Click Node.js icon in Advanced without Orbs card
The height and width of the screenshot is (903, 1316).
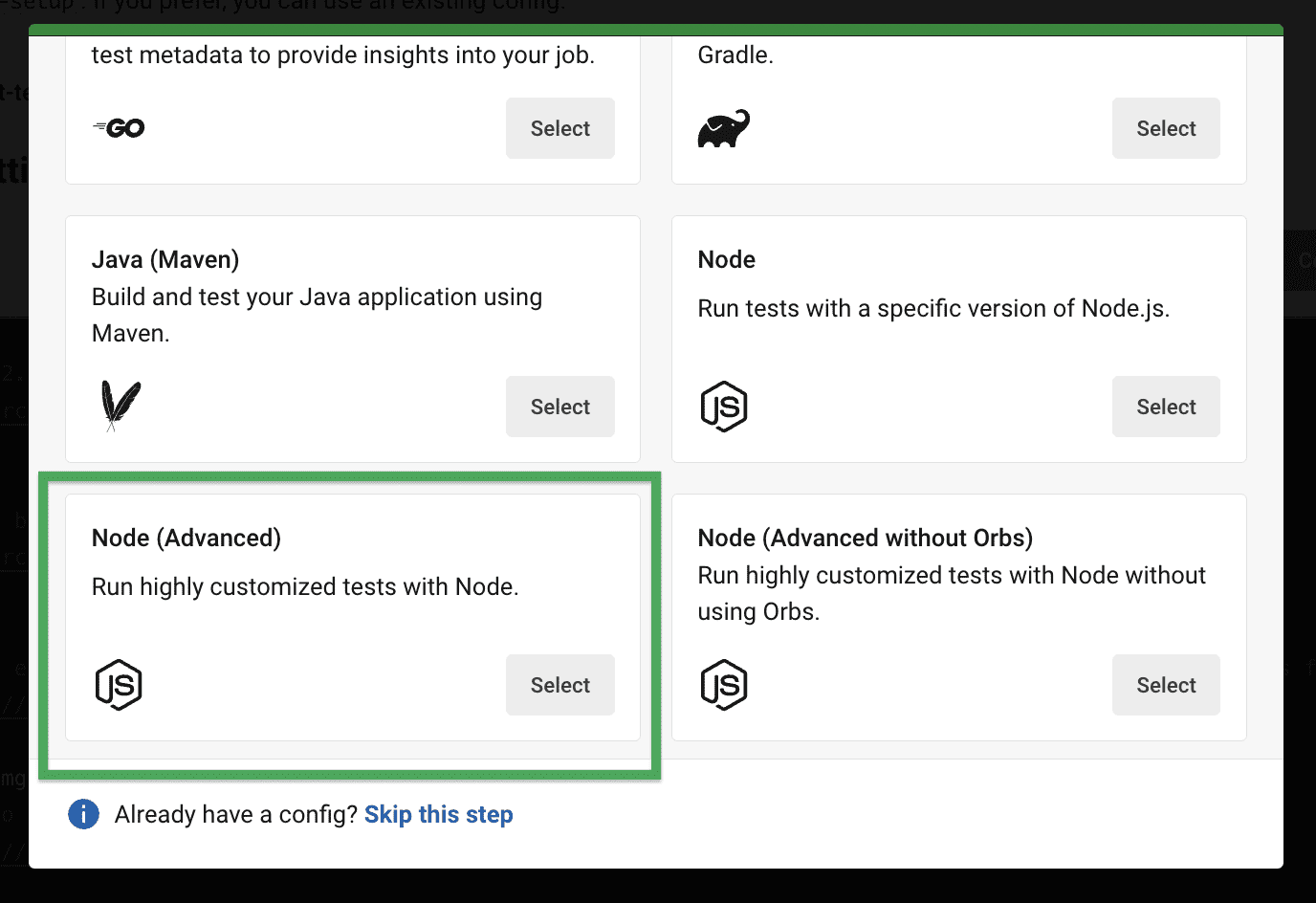pos(724,685)
